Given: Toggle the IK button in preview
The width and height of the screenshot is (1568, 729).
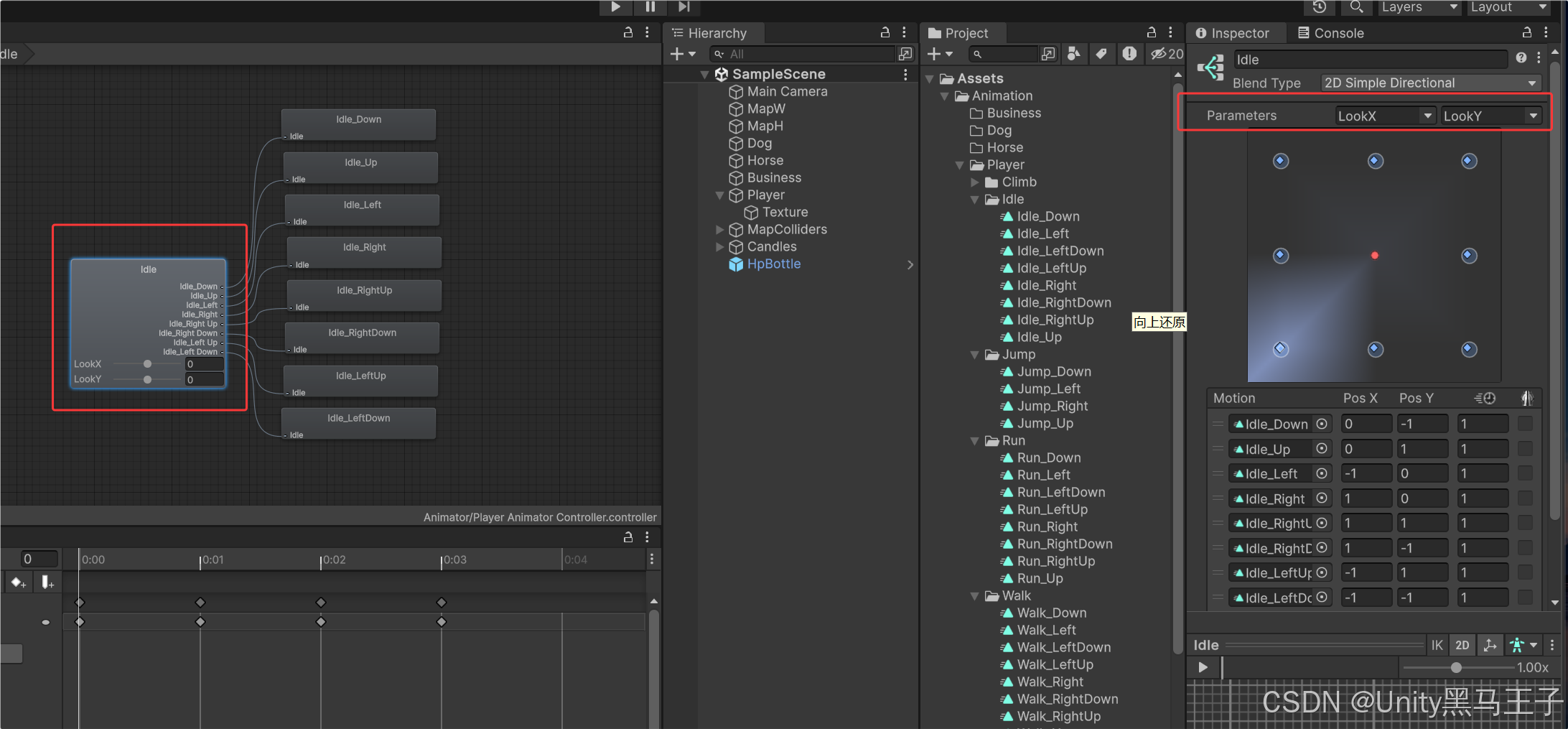Looking at the screenshot, I should point(1437,645).
